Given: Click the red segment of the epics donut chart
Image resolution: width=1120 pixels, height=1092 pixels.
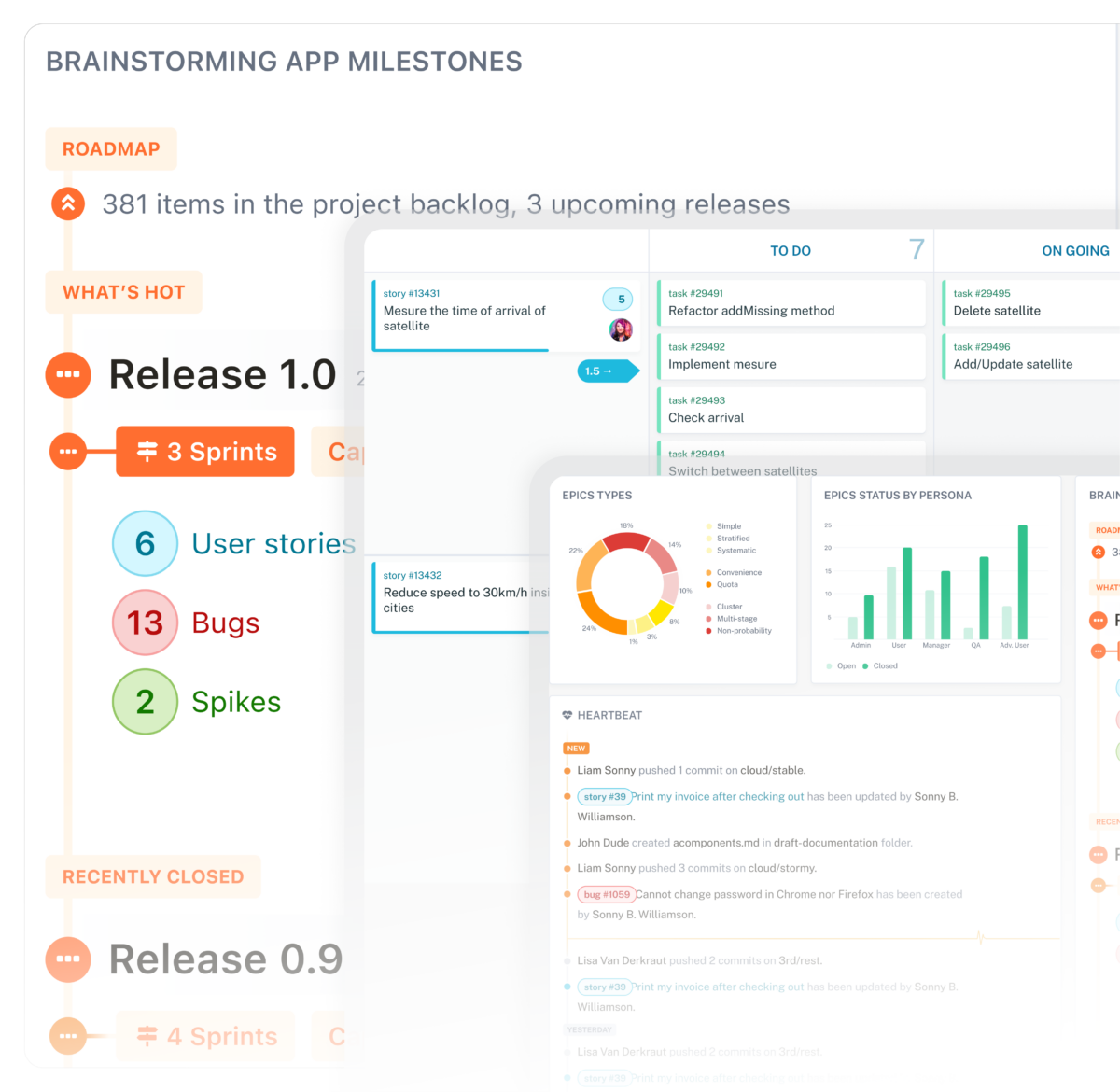Looking at the screenshot, I should [626, 541].
